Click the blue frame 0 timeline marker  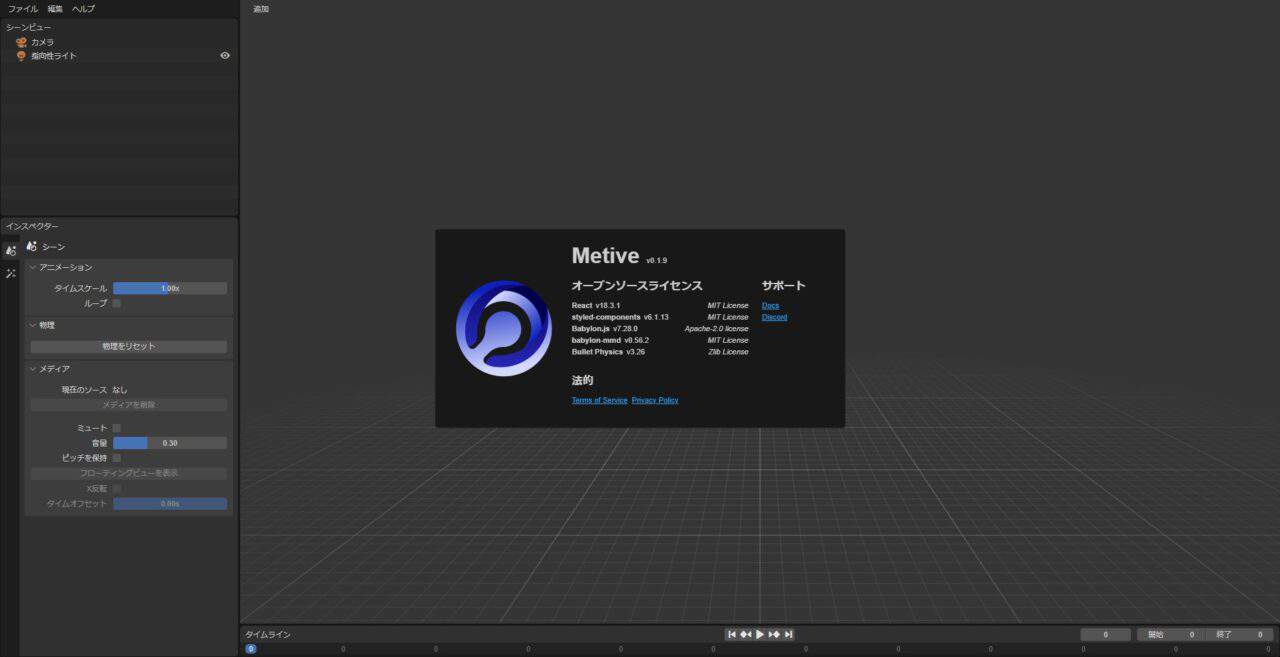coord(251,649)
